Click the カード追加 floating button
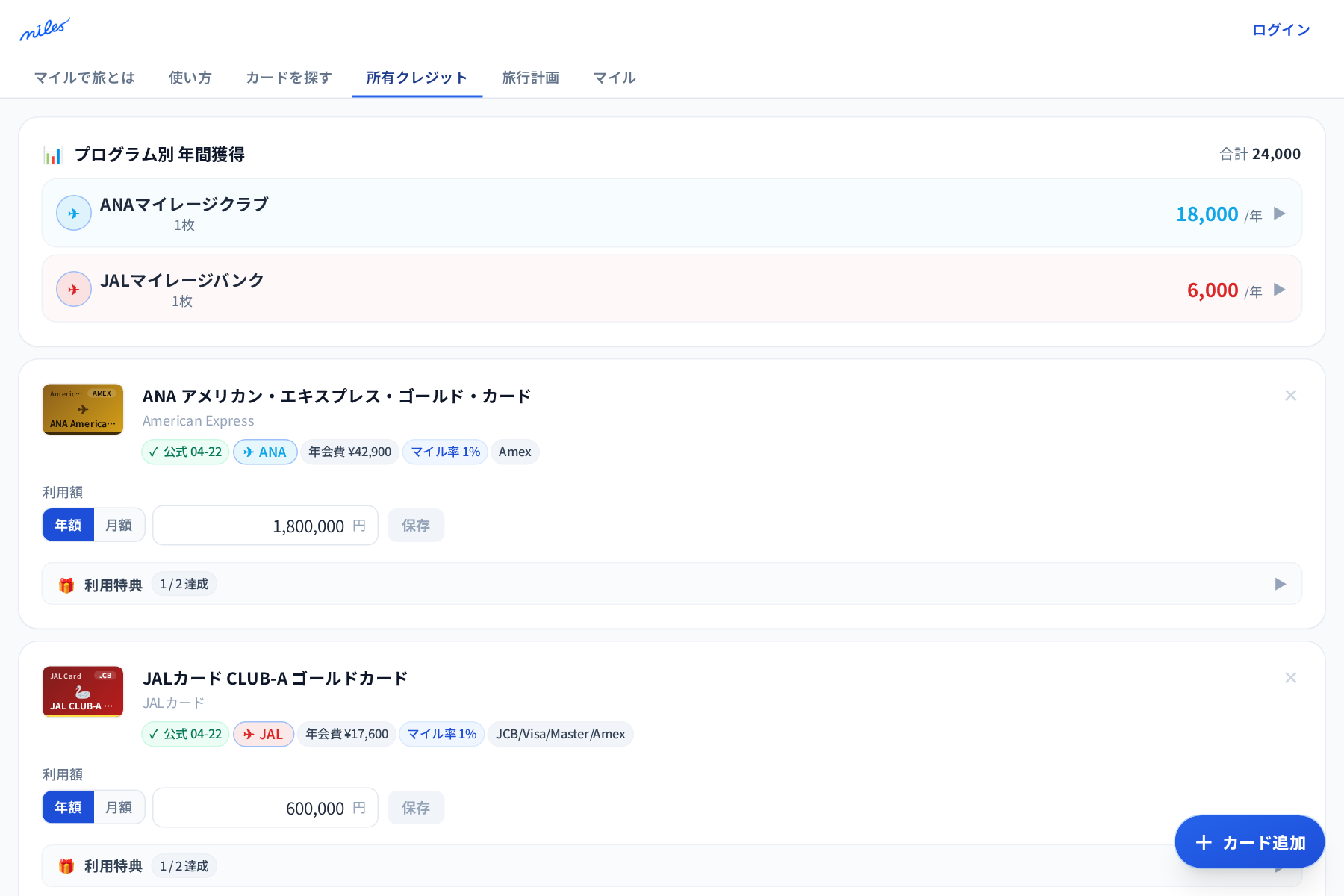The height and width of the screenshot is (896, 1344). click(1250, 842)
